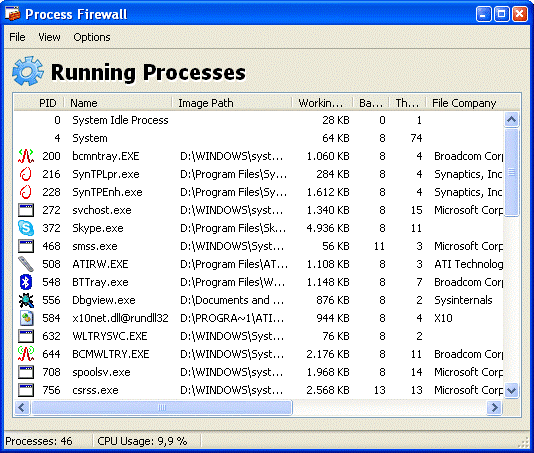The image size is (534, 453).
Task: Click the vertical scrollbar up arrow
Action: point(511,119)
